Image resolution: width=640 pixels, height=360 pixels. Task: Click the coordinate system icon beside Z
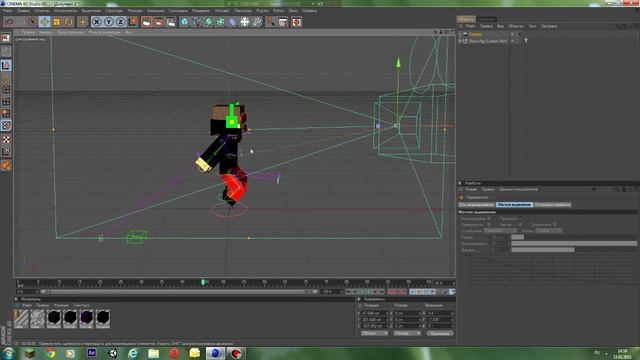[x=133, y=22]
